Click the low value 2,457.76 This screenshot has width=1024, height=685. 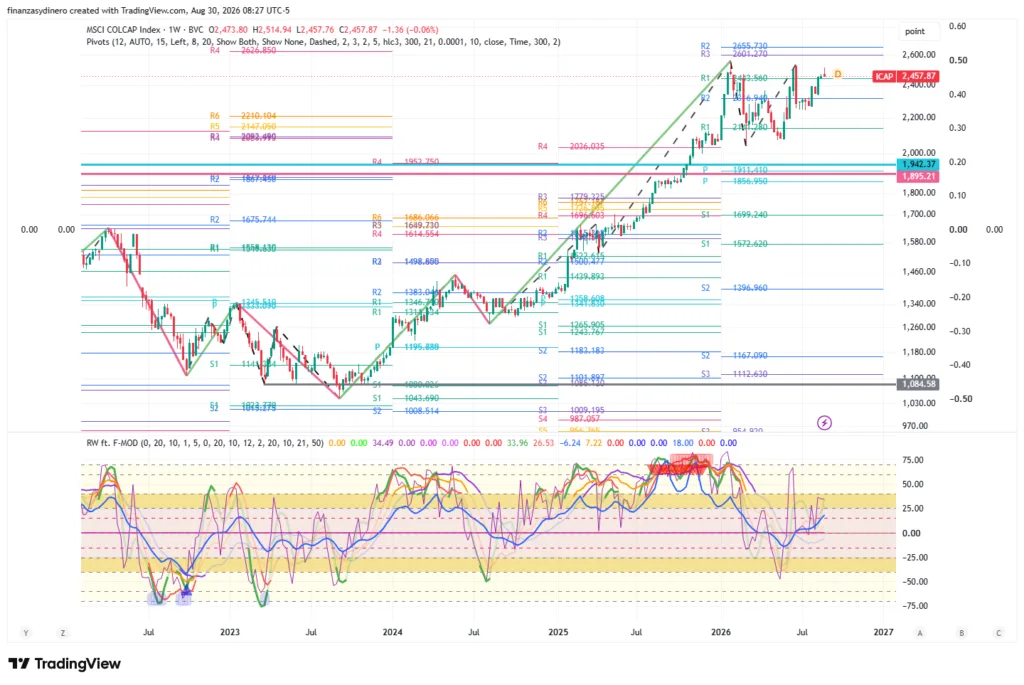[x=315, y=30]
